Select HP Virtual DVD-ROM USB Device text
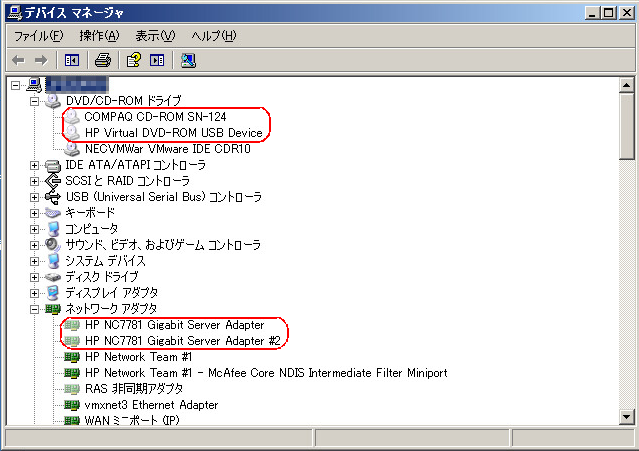 tap(174, 133)
